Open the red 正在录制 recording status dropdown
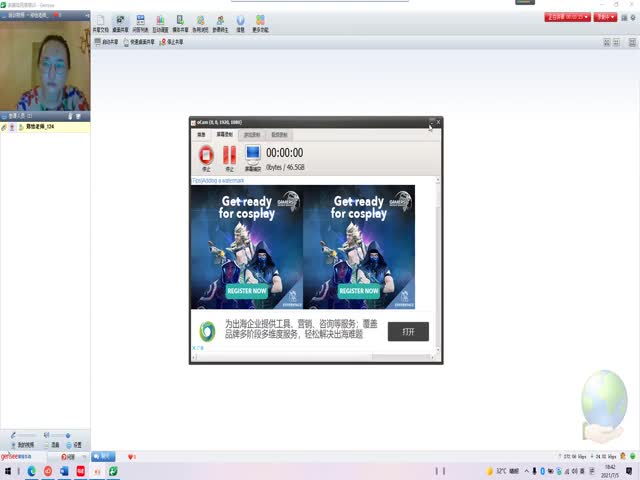The image size is (640, 480). point(566,17)
